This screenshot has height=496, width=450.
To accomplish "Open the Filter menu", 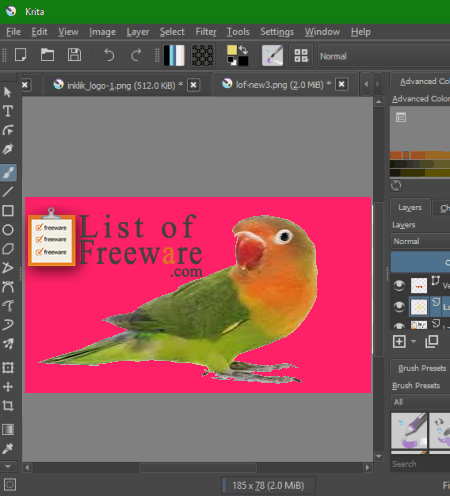I will click(206, 32).
